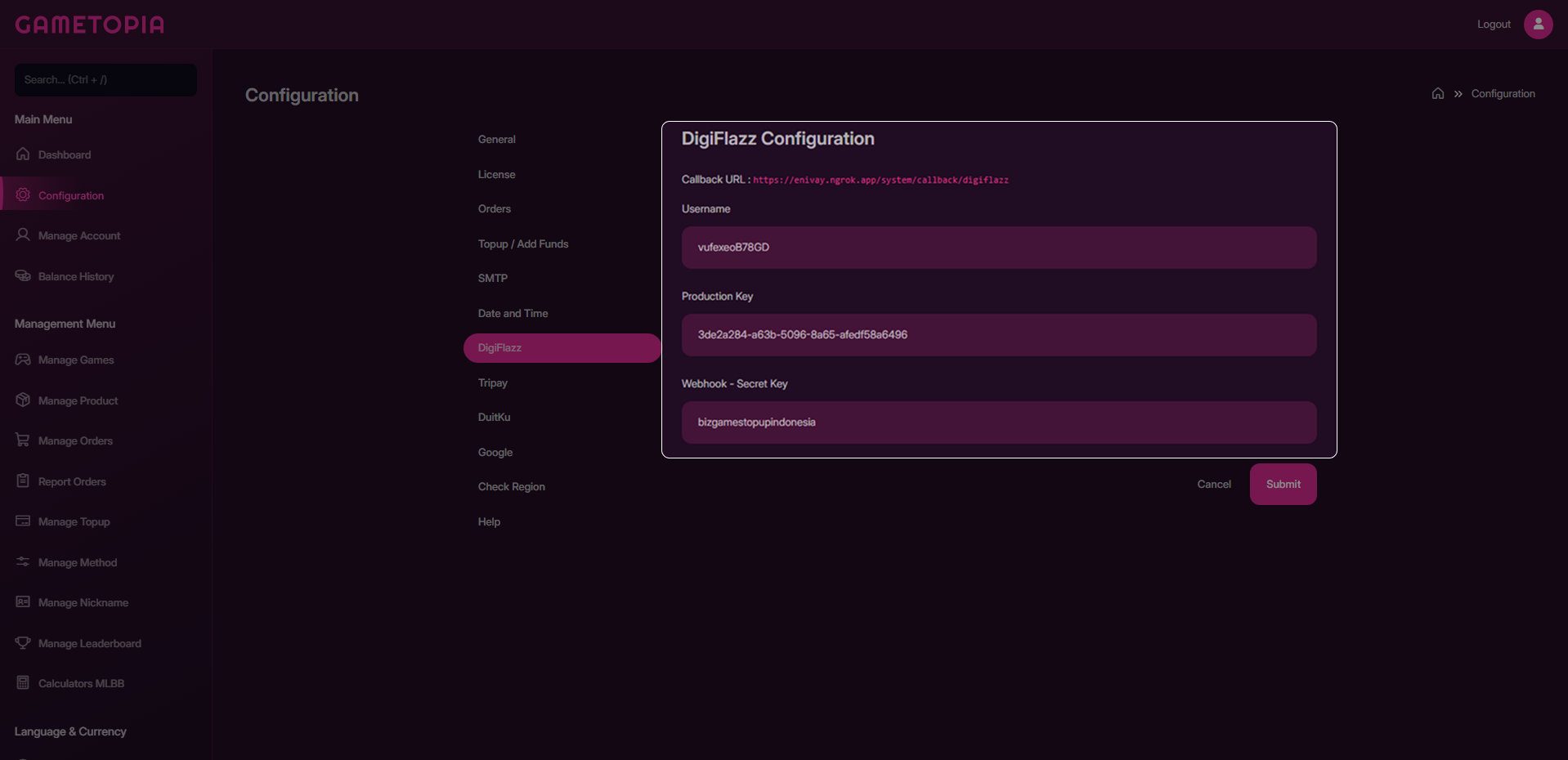This screenshot has width=1568, height=760.
Task: Cancel the configuration changes
Action: (1214, 484)
